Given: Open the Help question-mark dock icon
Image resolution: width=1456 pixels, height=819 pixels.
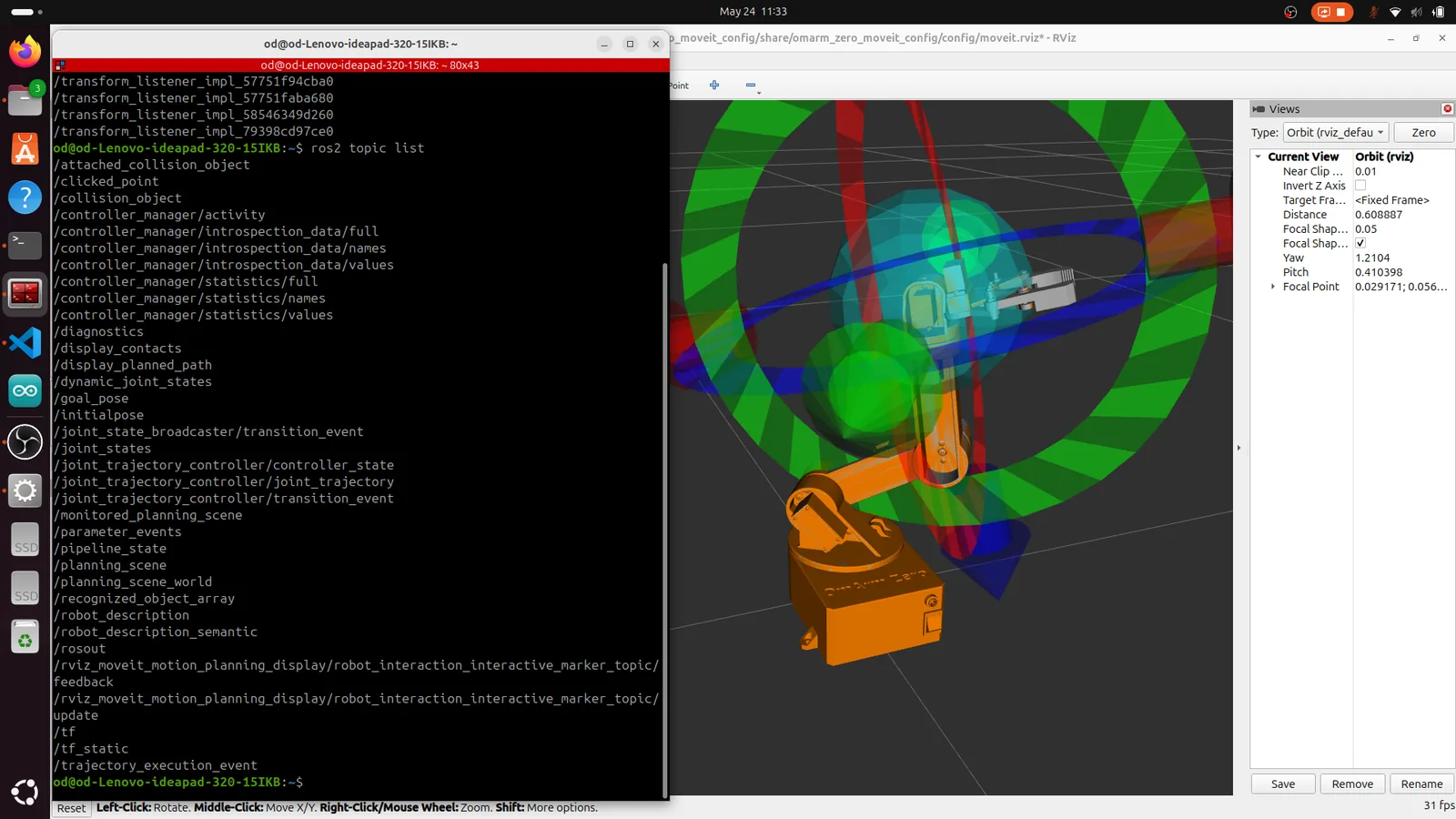Looking at the screenshot, I should (25, 197).
